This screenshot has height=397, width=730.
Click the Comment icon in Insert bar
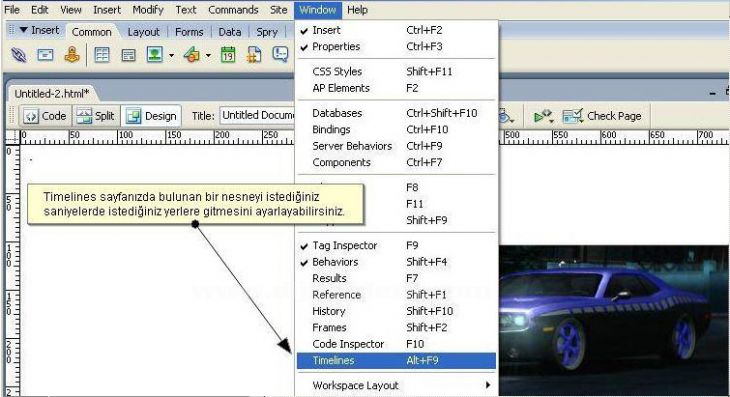pos(280,54)
